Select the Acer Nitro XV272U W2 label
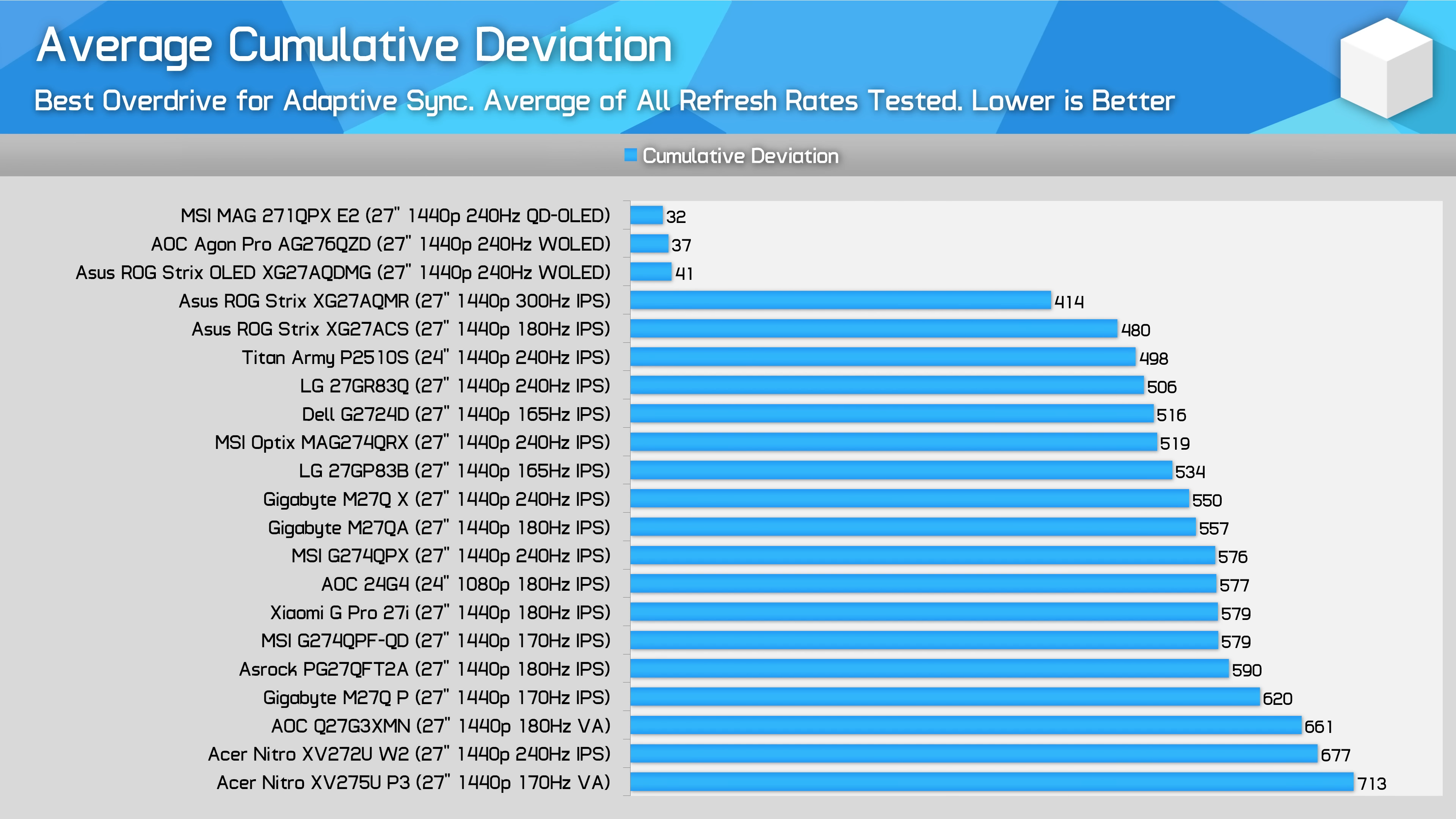 [409, 754]
